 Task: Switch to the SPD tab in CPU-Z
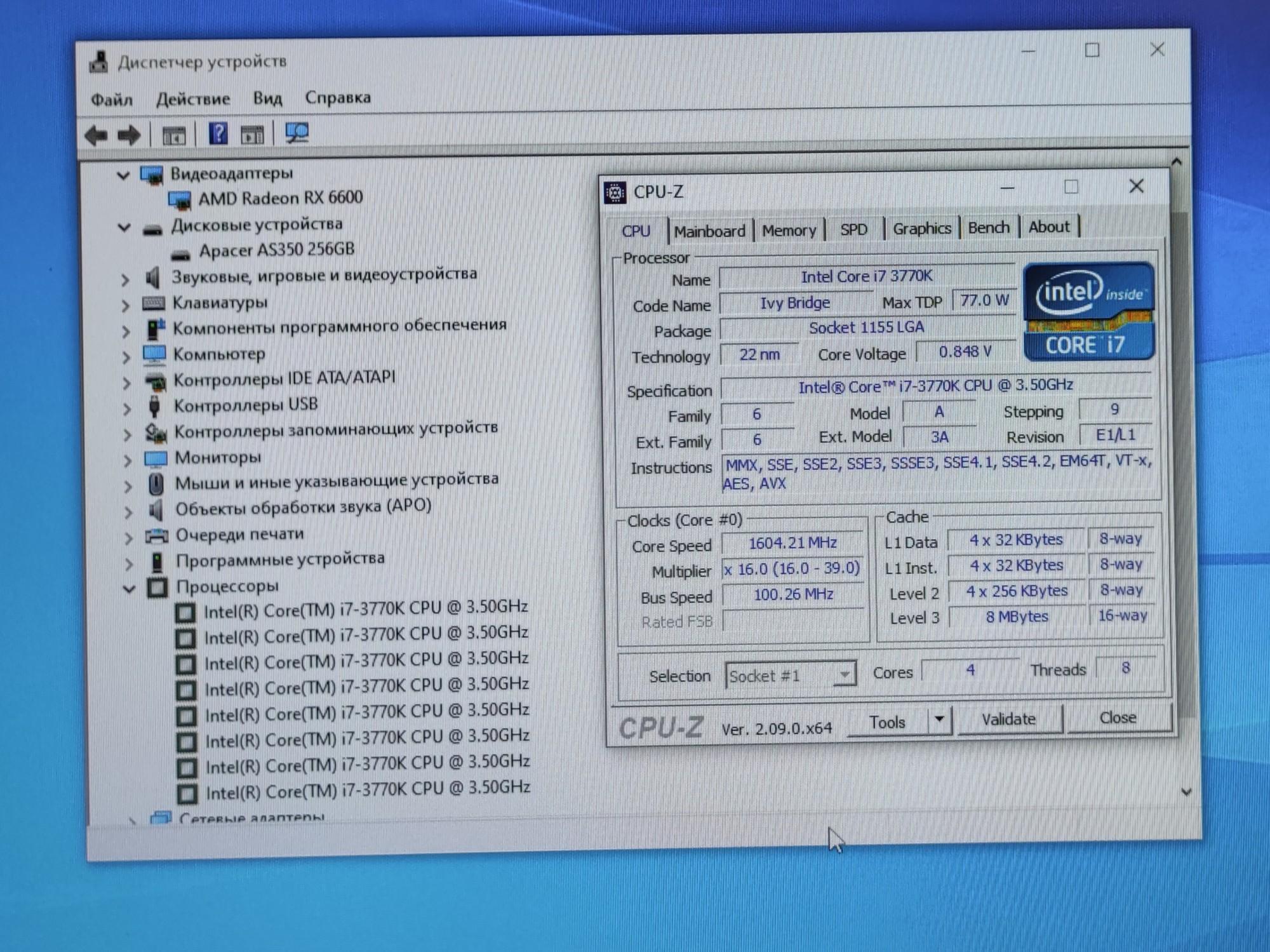[x=853, y=229]
